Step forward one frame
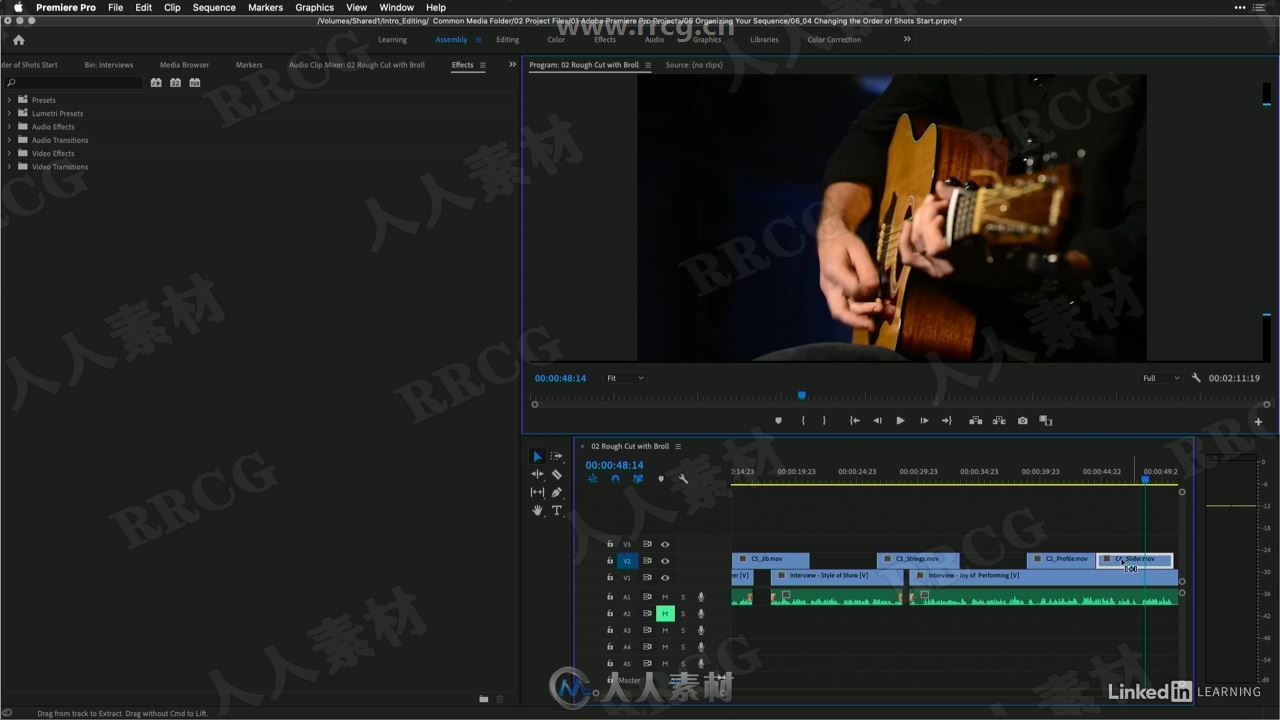The image size is (1280, 720). [924, 421]
